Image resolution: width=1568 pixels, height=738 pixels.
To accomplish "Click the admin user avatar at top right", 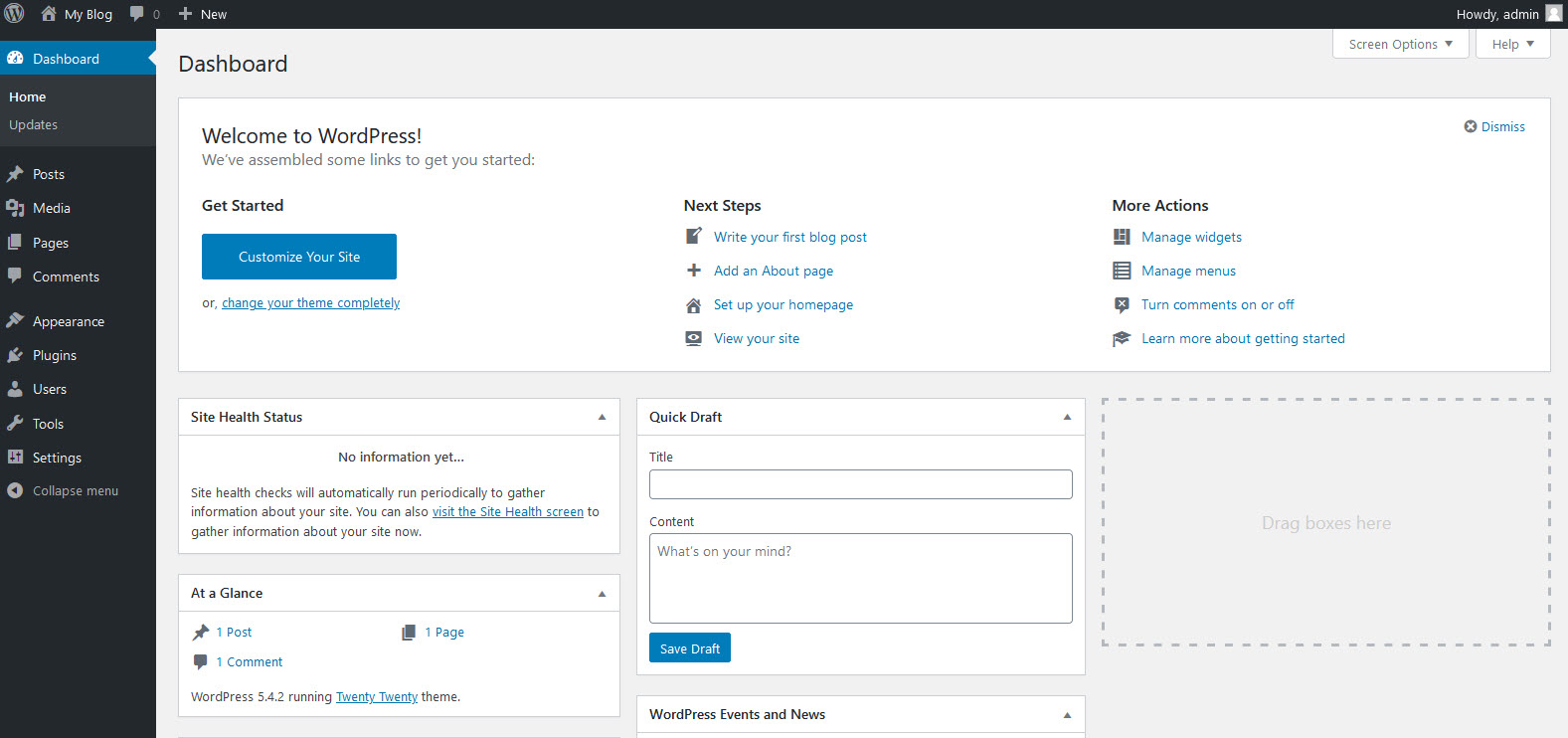I will tap(1553, 13).
